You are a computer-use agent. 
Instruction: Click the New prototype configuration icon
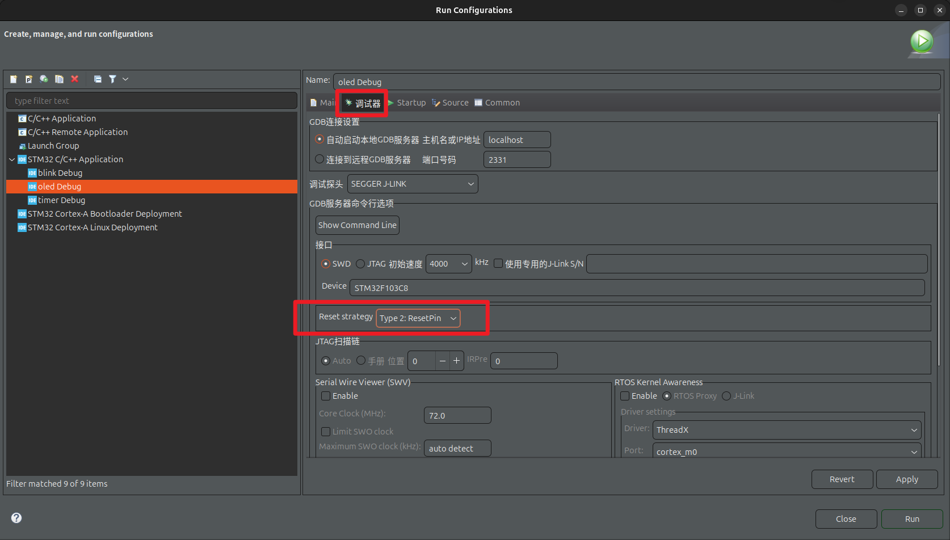click(29, 79)
